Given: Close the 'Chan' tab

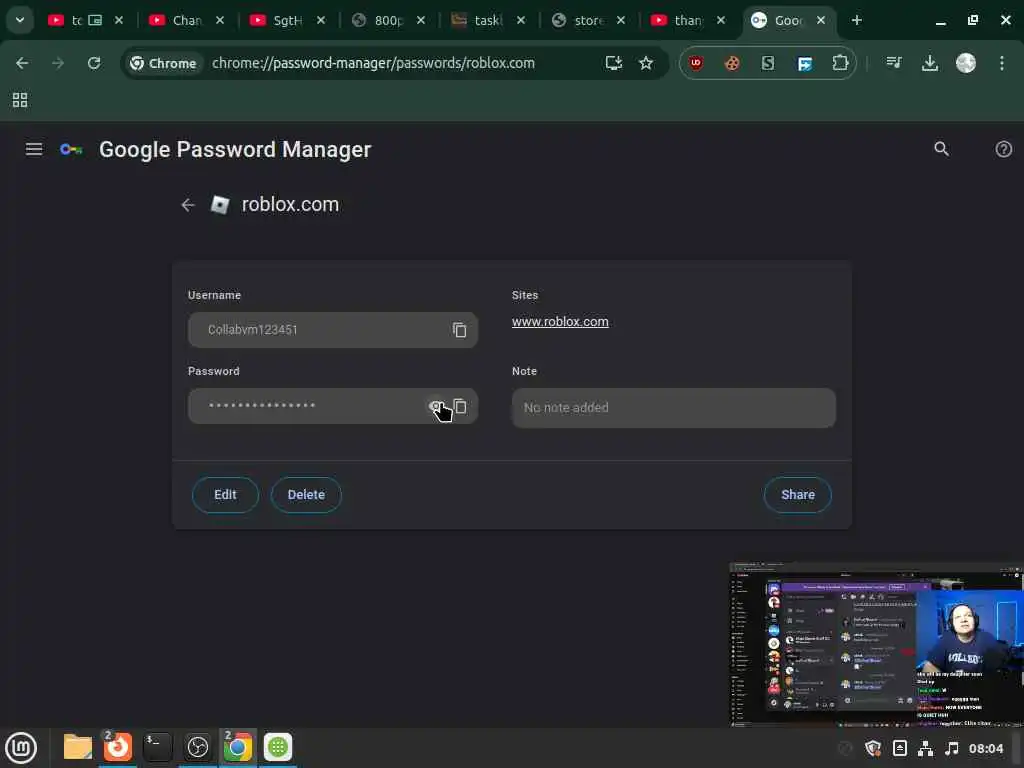Looking at the screenshot, I should point(220,20).
